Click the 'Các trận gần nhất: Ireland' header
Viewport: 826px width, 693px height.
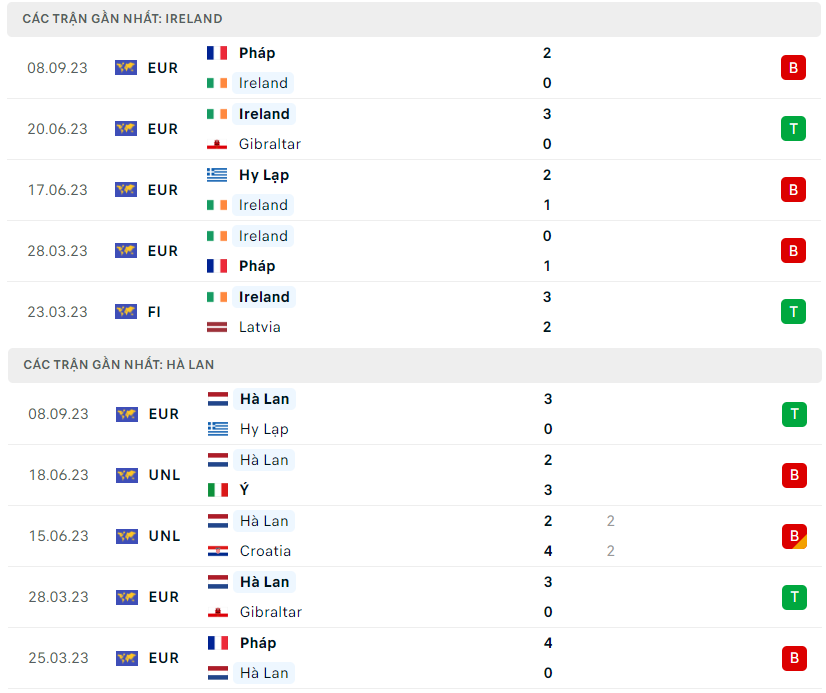click(x=123, y=19)
